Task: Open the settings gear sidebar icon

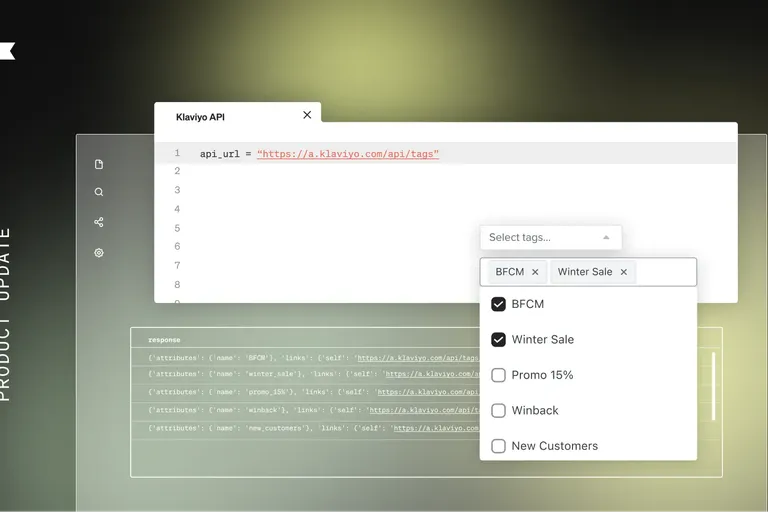Action: (x=99, y=253)
